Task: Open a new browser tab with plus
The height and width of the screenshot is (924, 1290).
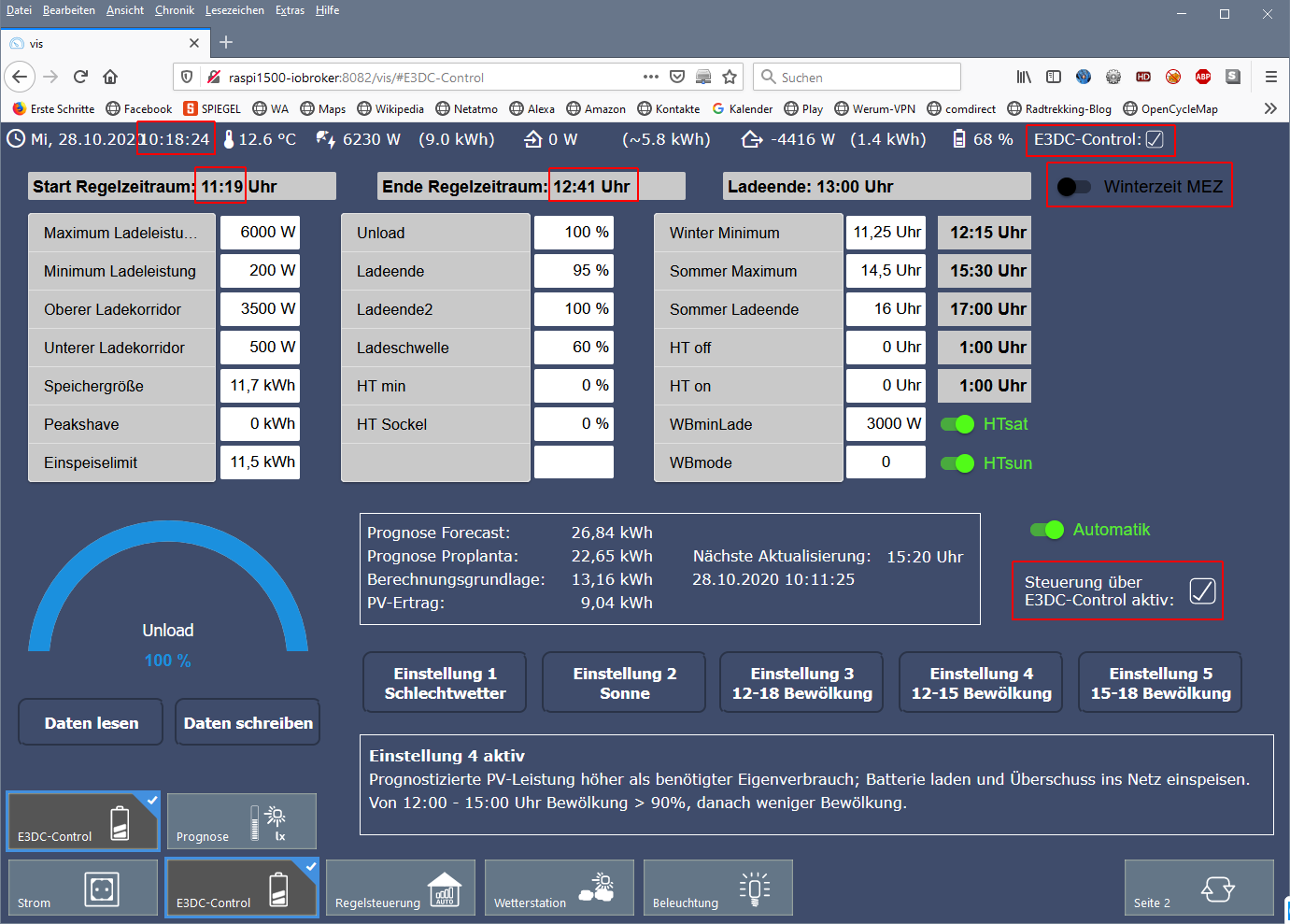Action: pos(226,42)
